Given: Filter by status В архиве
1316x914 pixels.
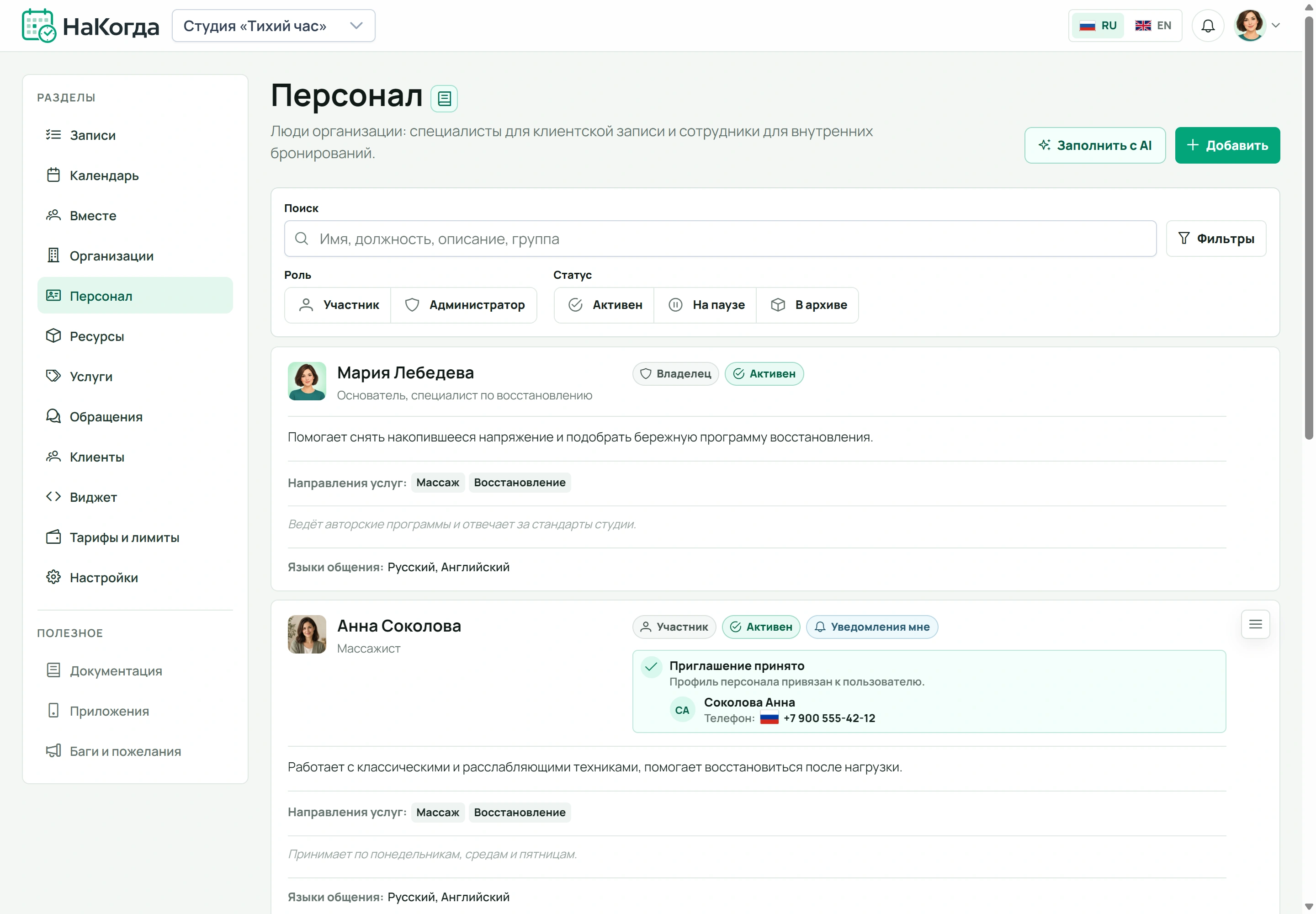Looking at the screenshot, I should coord(808,305).
